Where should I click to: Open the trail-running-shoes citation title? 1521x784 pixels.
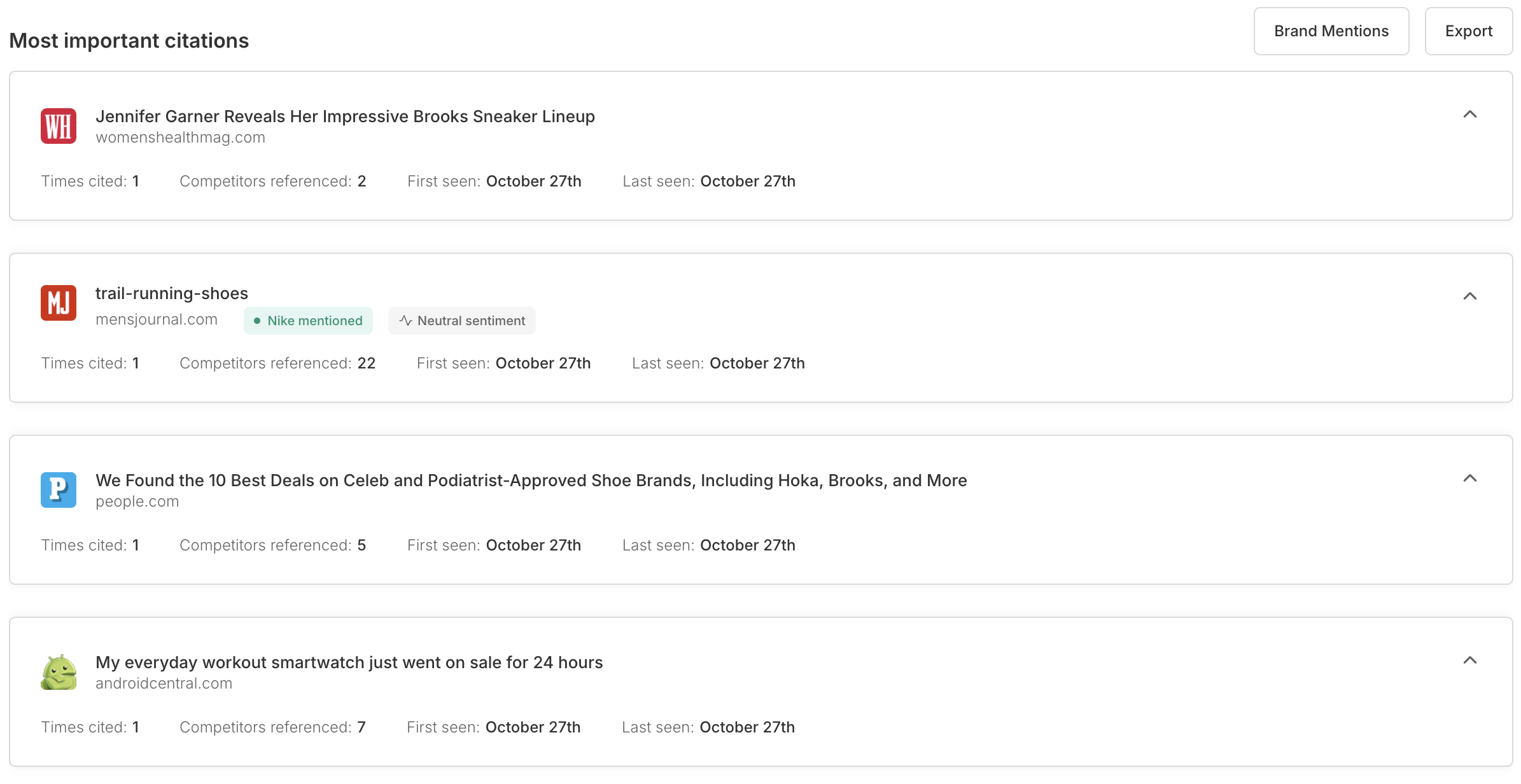[x=172, y=293]
